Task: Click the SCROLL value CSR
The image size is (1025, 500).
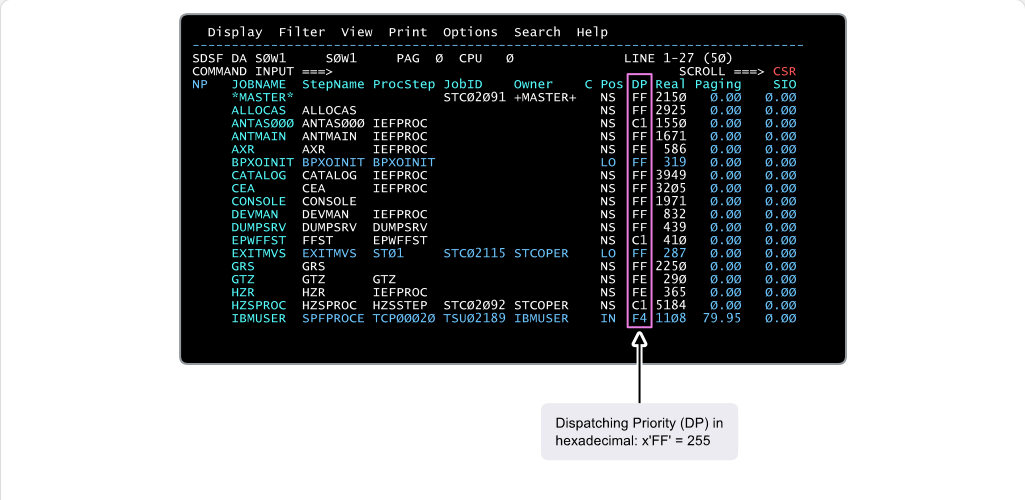Action: 784,71
